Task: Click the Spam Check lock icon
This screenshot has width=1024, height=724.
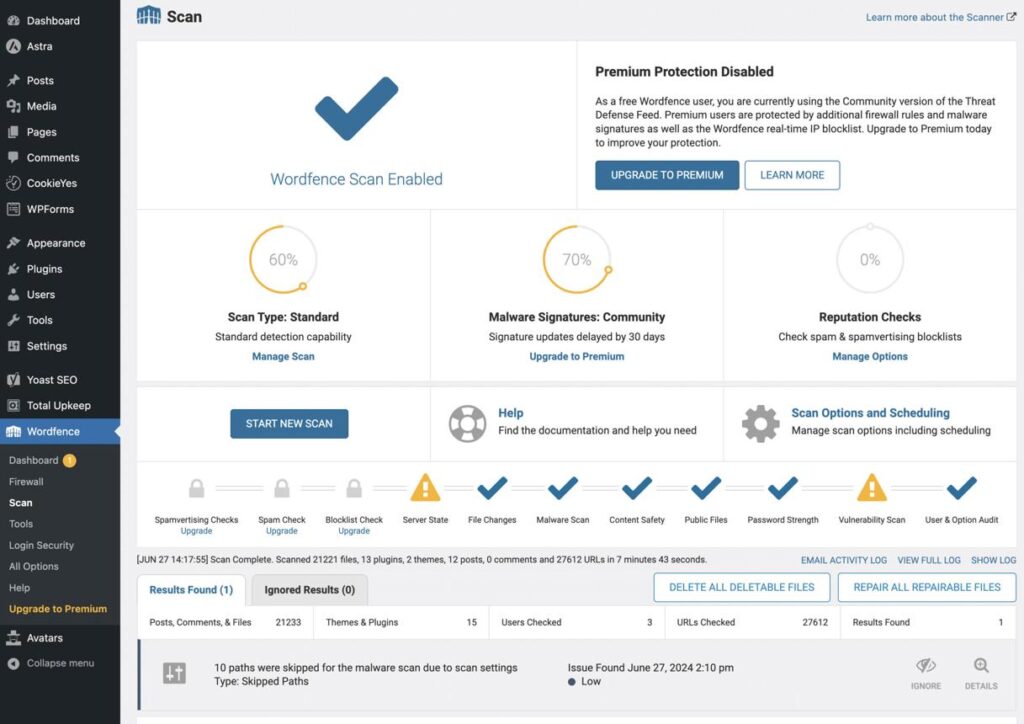Action: 282,488
